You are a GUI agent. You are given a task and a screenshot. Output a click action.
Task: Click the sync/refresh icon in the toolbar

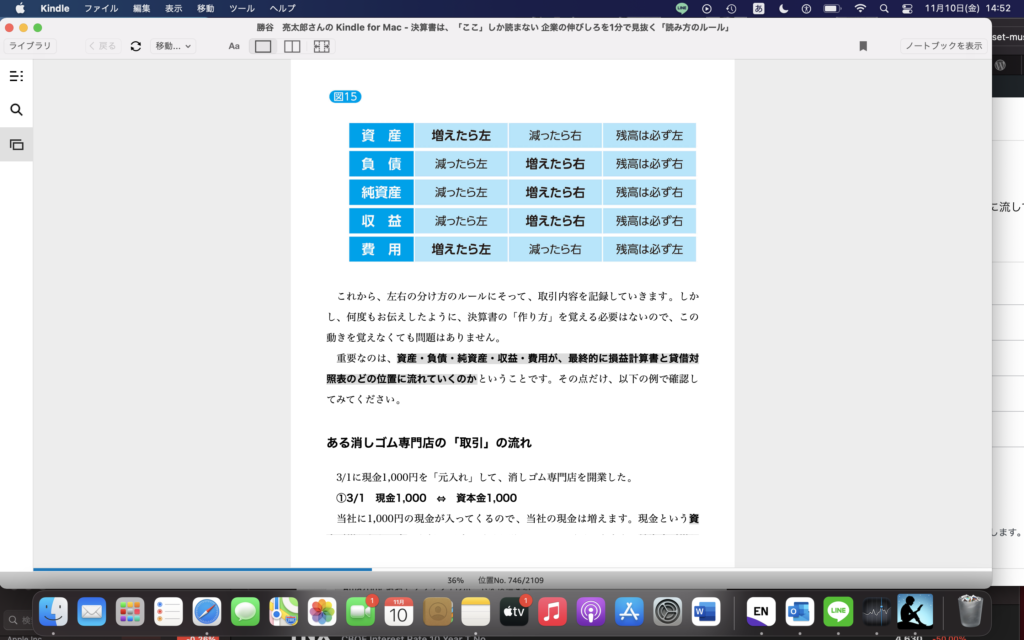[x=135, y=45]
